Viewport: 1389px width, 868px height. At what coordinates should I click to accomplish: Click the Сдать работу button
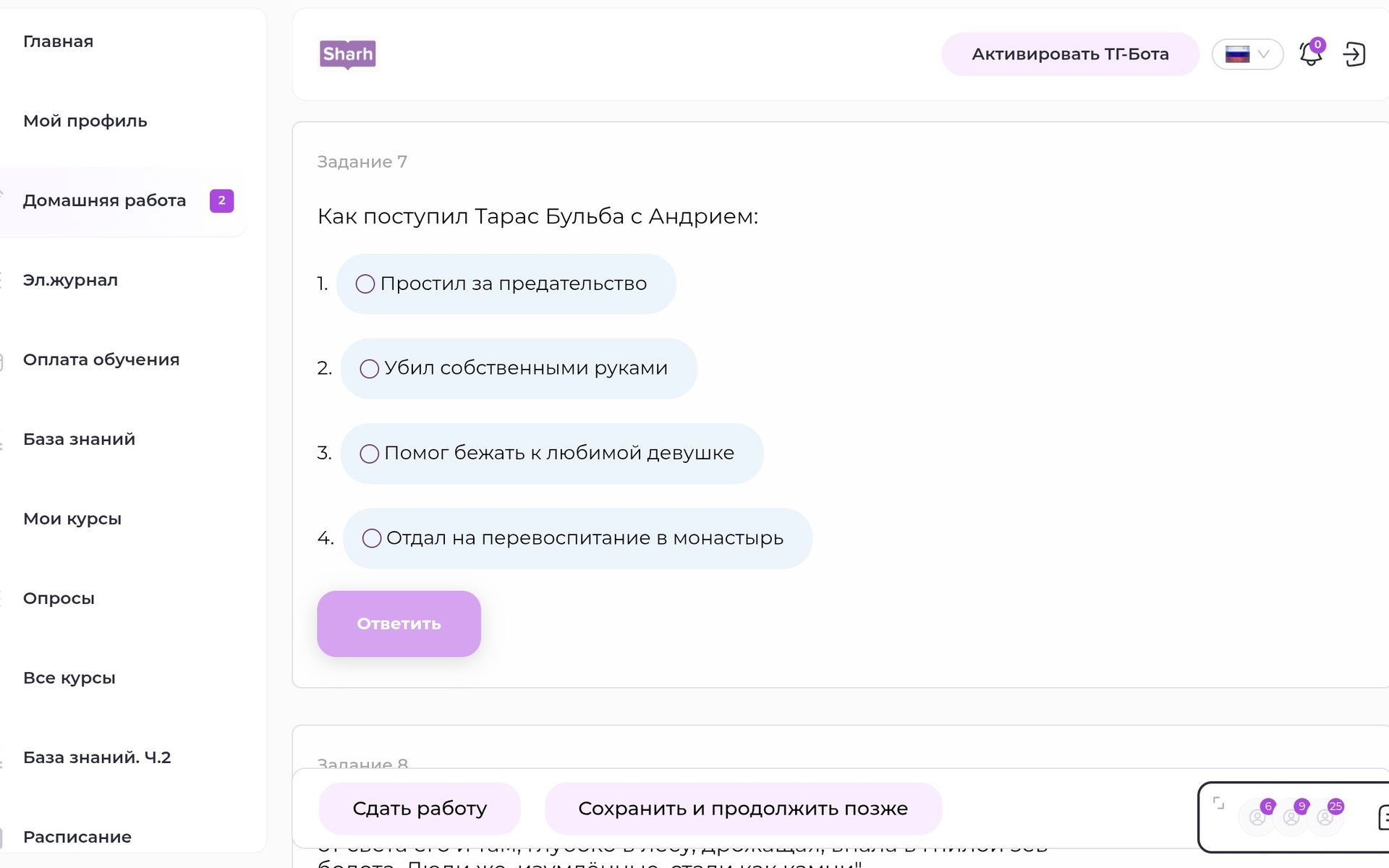coord(420,809)
